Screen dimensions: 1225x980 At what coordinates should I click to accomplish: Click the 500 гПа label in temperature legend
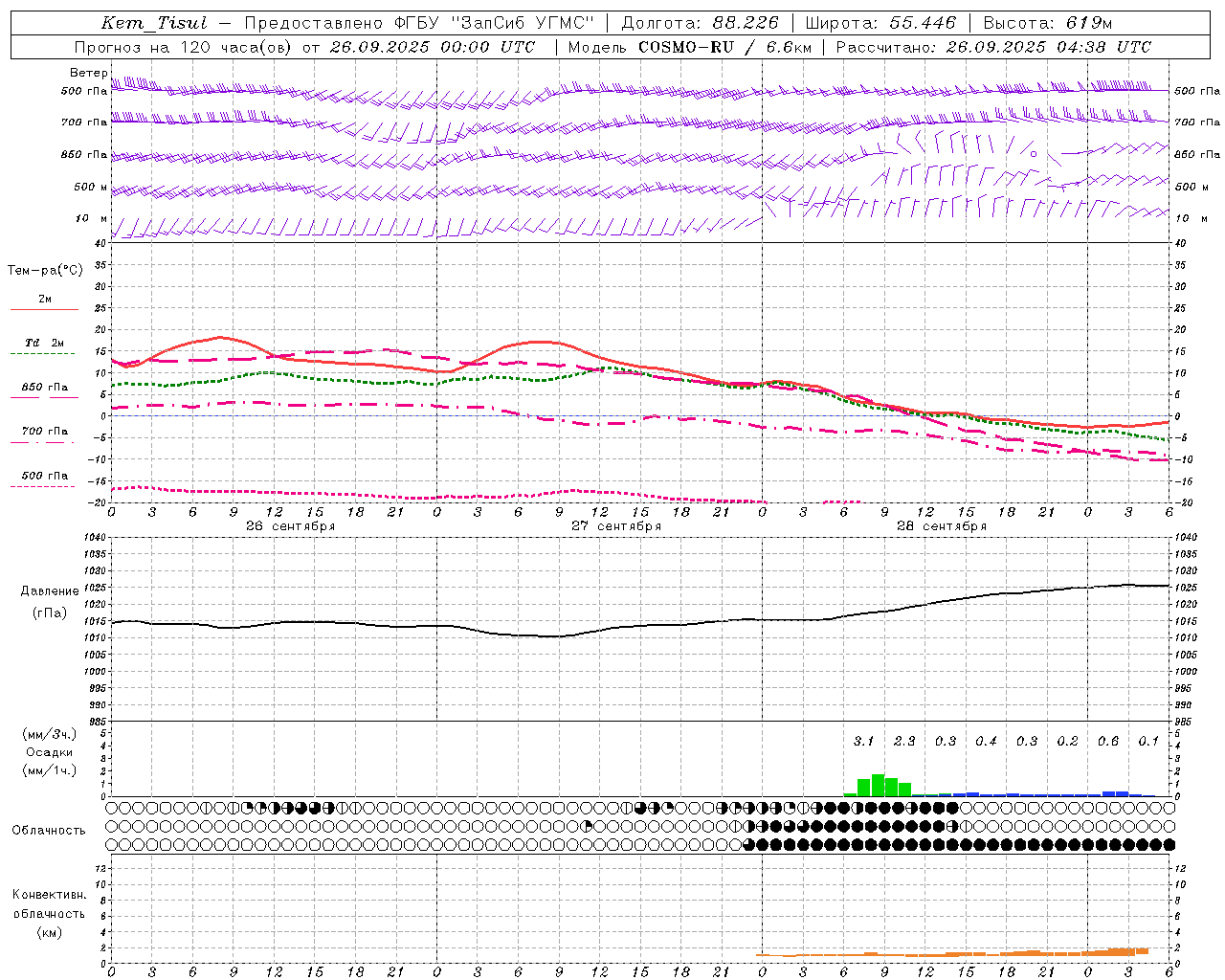point(44,476)
